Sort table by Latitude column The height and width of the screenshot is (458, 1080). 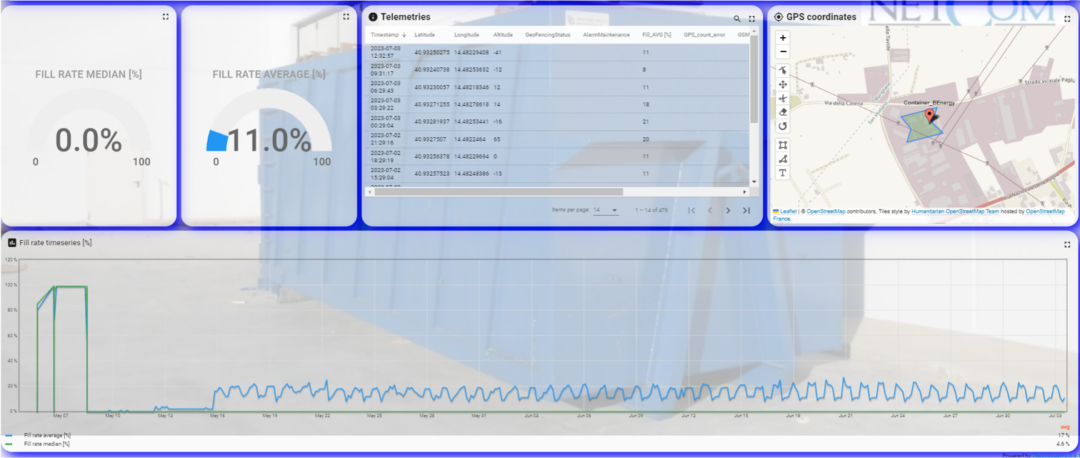[x=424, y=34]
